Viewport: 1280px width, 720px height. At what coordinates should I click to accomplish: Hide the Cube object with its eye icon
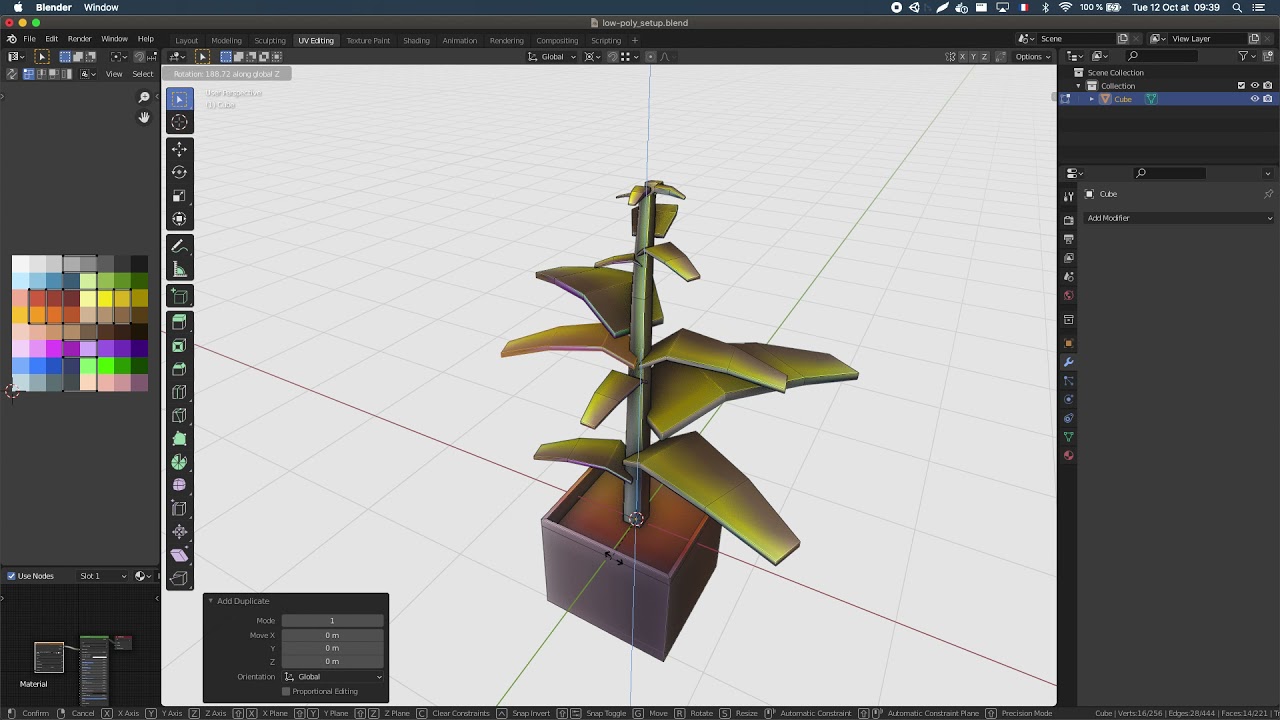1255,99
